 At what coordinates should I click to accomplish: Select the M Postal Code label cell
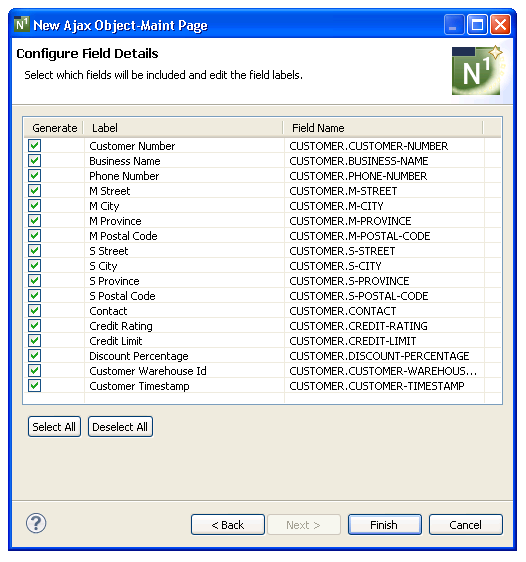click(185, 236)
